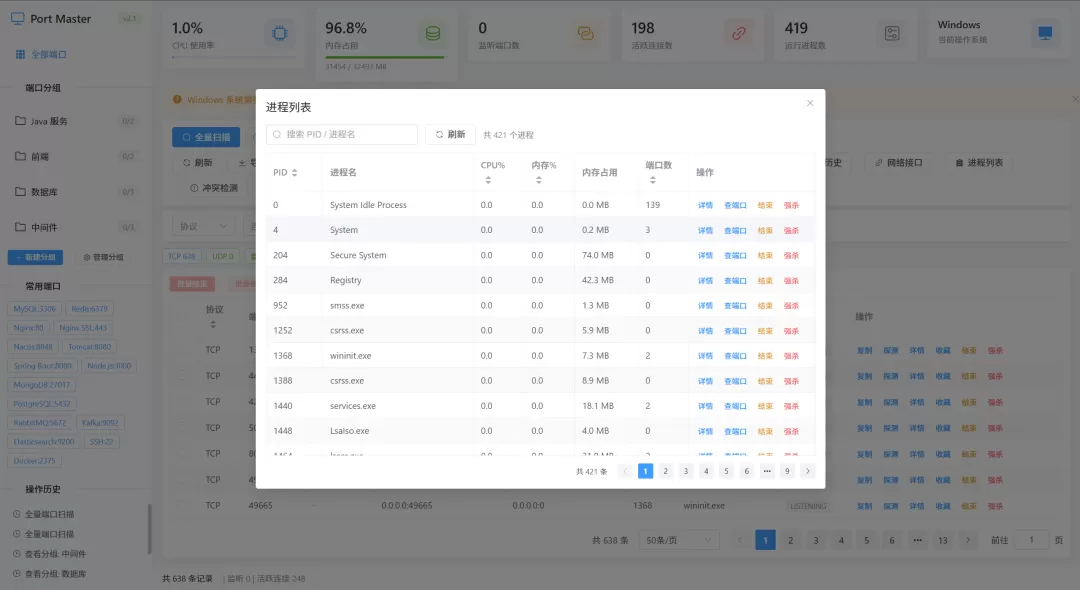Click 查端口 for wininit.exe
1080x590 pixels.
[x=735, y=356]
